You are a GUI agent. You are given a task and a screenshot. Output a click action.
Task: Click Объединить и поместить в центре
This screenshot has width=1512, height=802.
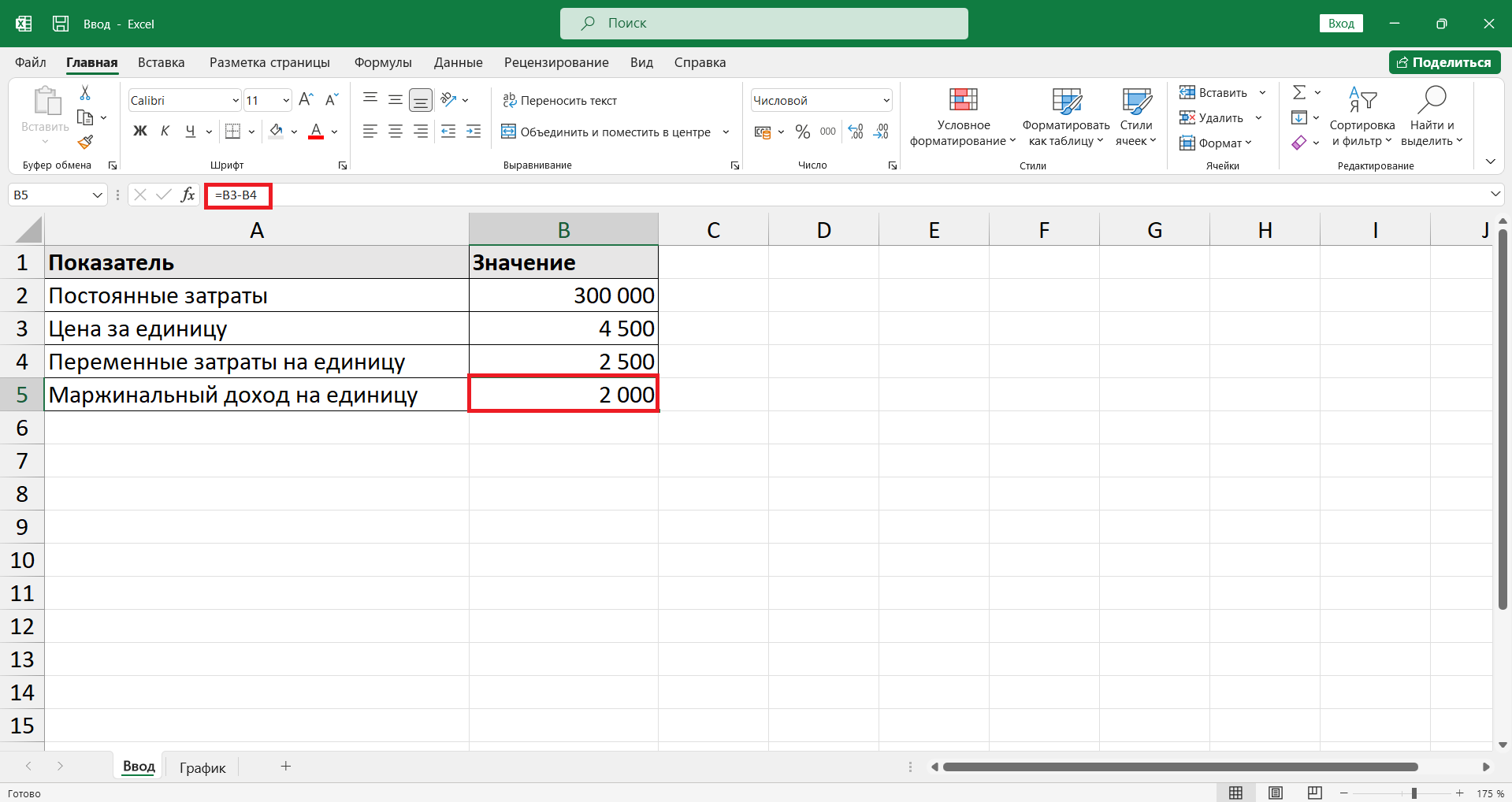point(606,132)
